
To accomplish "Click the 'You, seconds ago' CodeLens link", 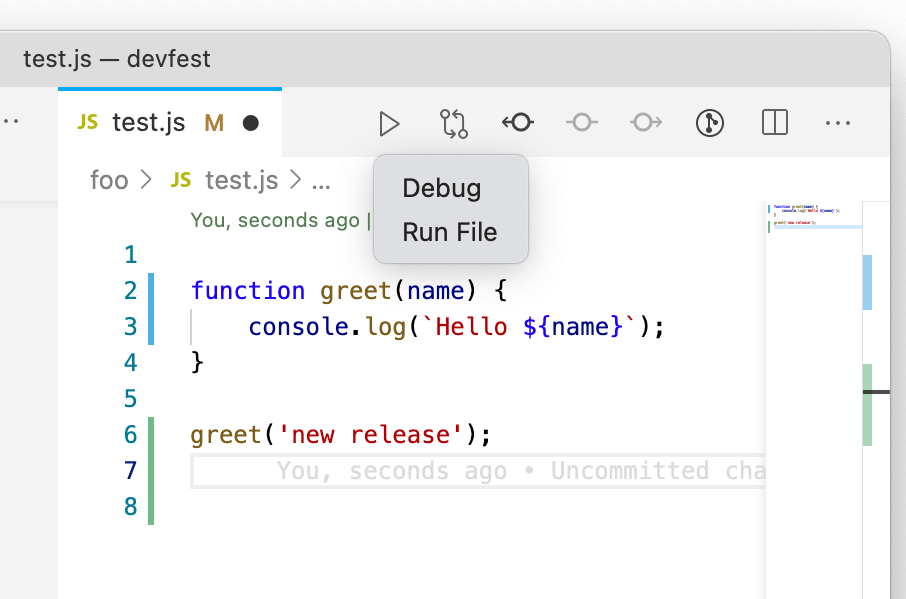I will (274, 220).
